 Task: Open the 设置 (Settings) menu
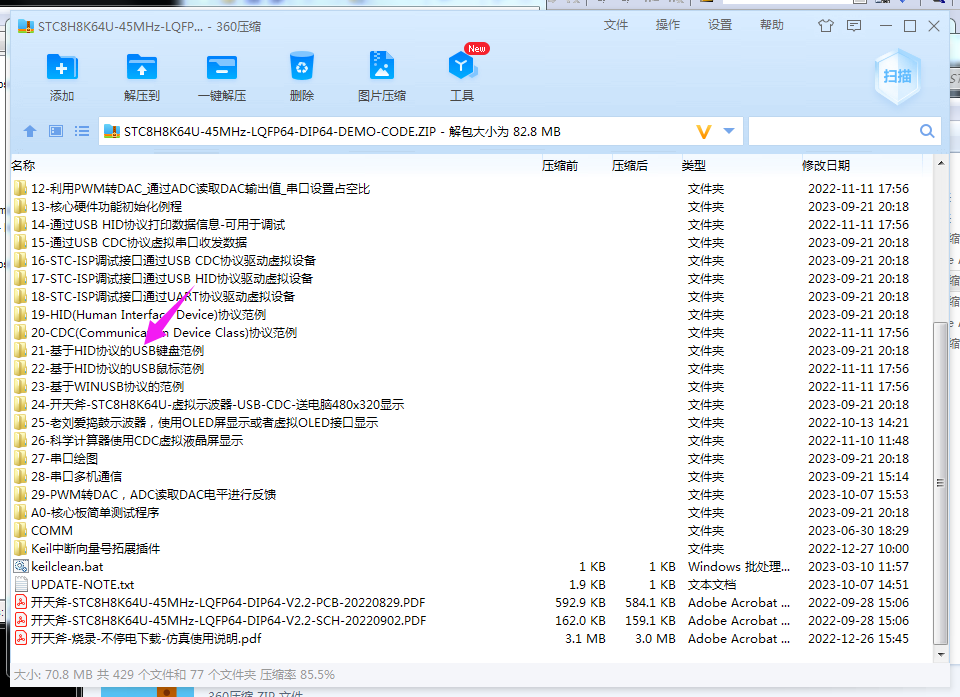pyautogui.click(x=720, y=25)
